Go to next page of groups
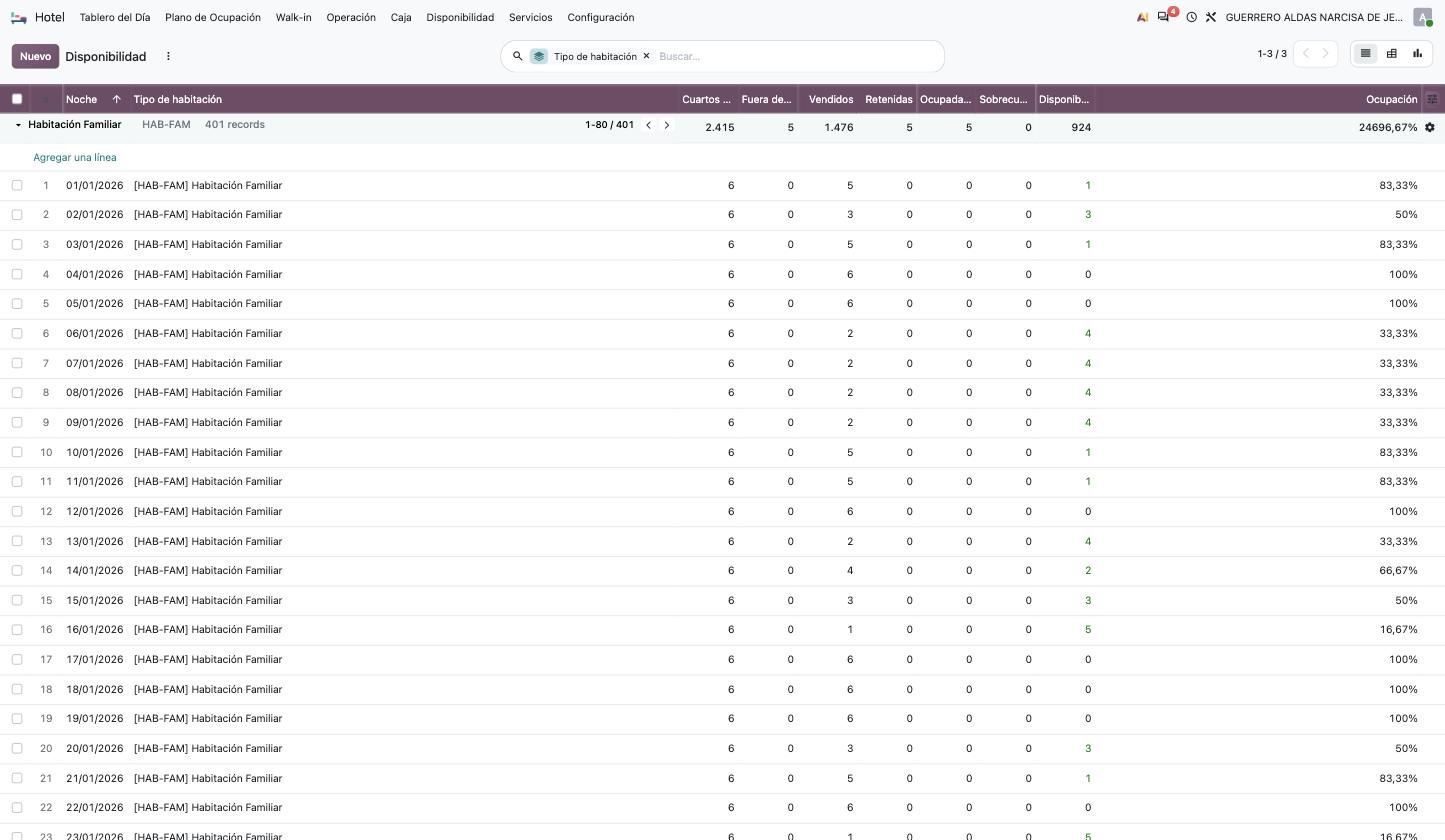The image size is (1445, 840). [x=1326, y=54]
